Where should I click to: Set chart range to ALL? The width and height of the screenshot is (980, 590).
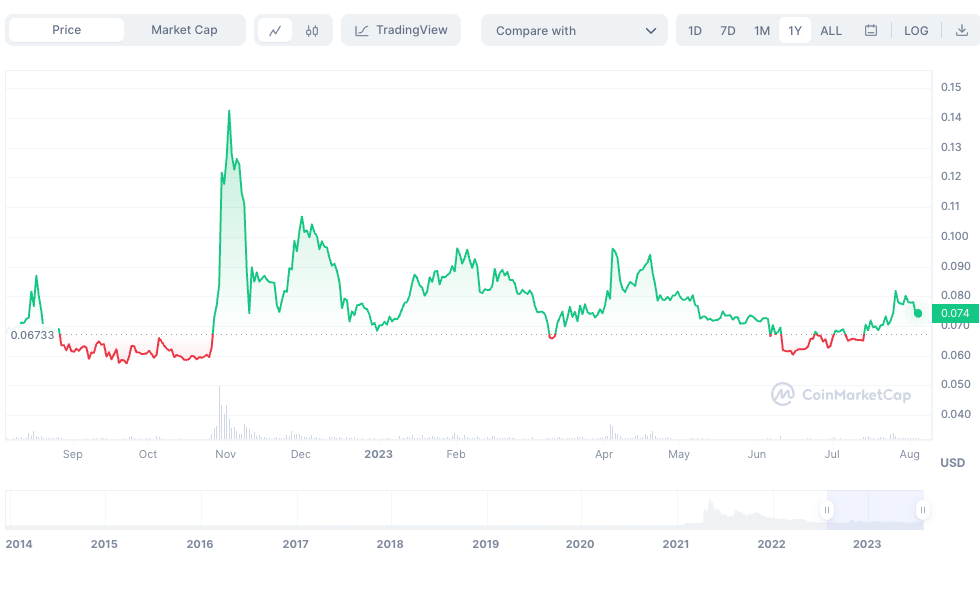coord(831,31)
